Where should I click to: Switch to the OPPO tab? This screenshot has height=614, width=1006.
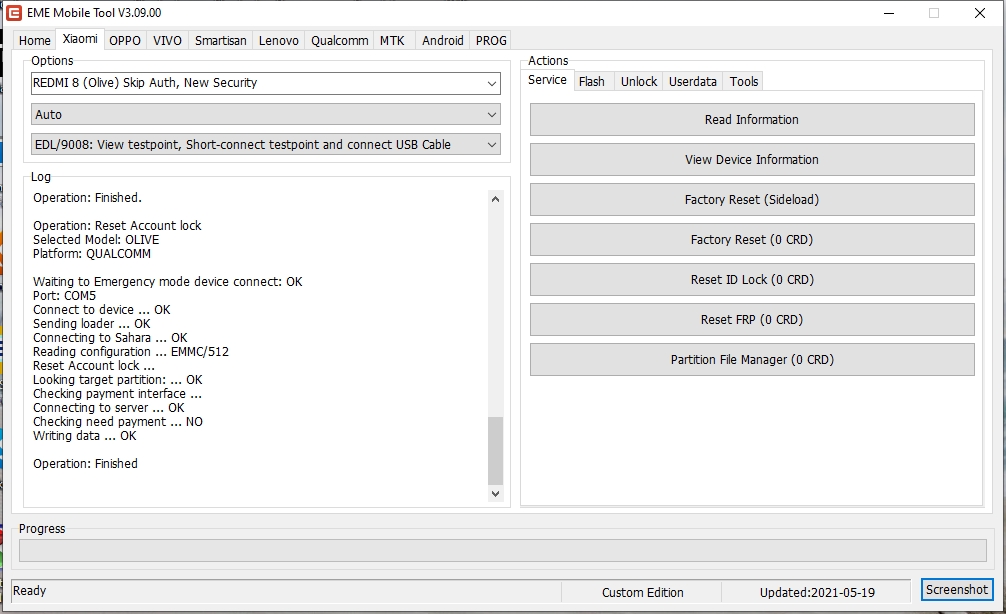coord(124,40)
